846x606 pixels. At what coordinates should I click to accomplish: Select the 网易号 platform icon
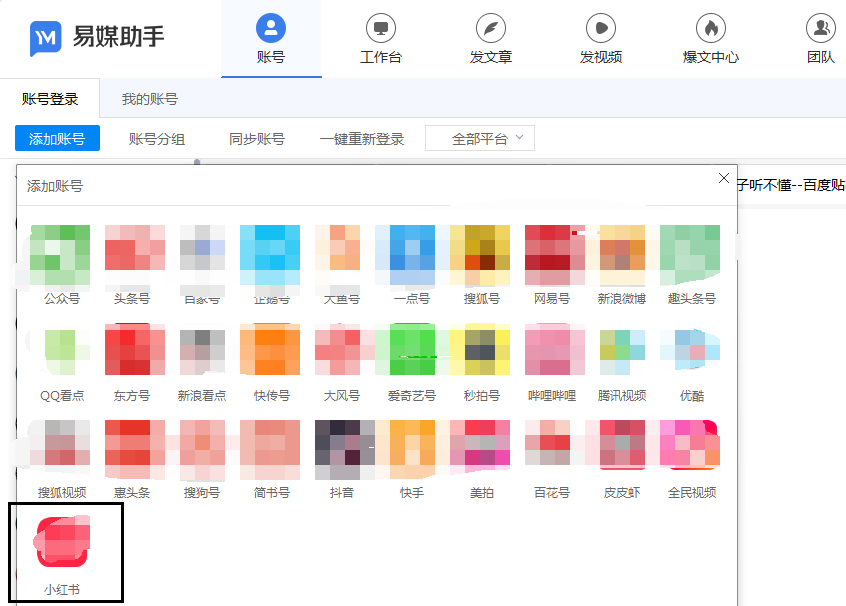555,255
